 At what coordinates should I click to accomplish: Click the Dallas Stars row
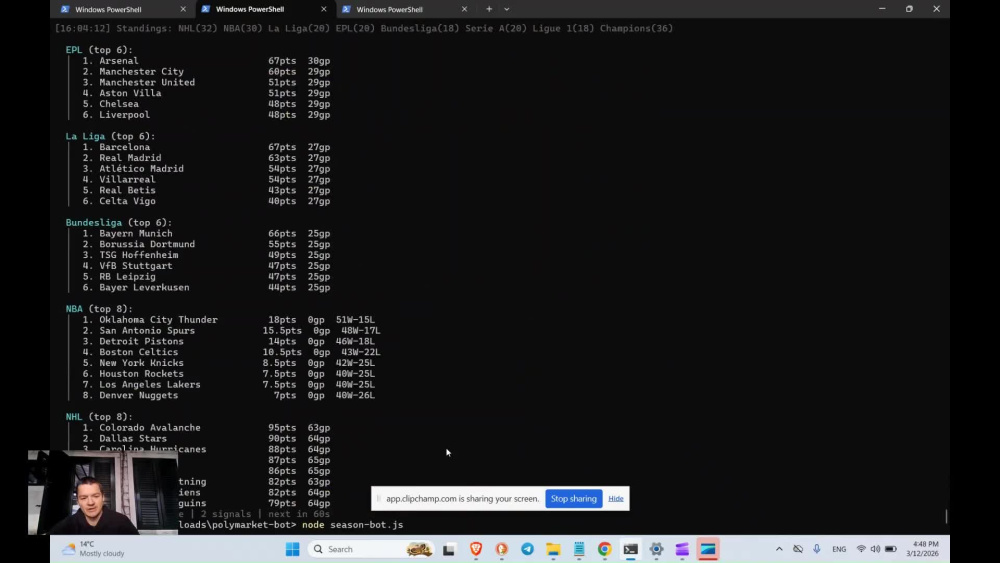(x=206, y=439)
